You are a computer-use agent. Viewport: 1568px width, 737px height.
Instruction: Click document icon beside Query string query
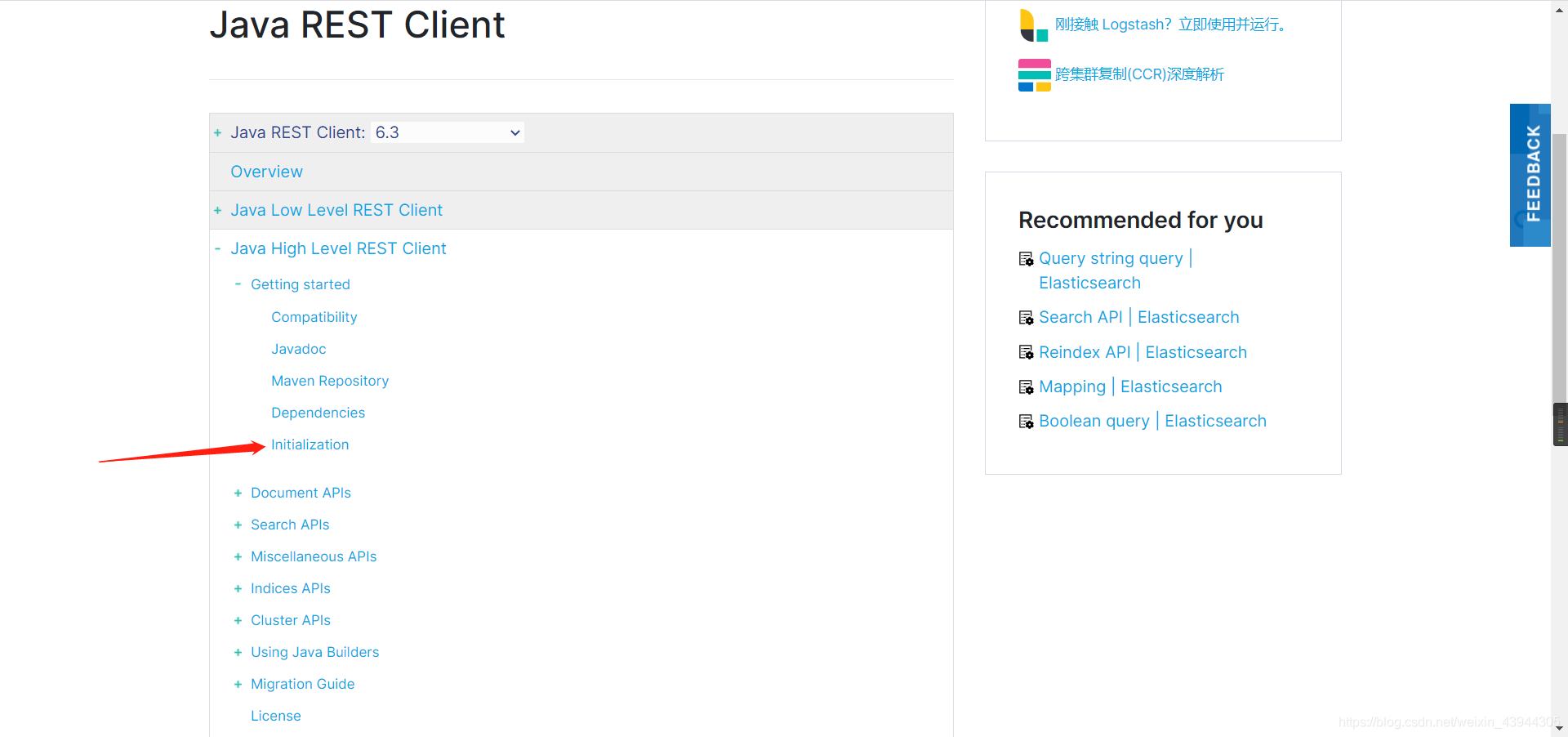(x=1027, y=259)
